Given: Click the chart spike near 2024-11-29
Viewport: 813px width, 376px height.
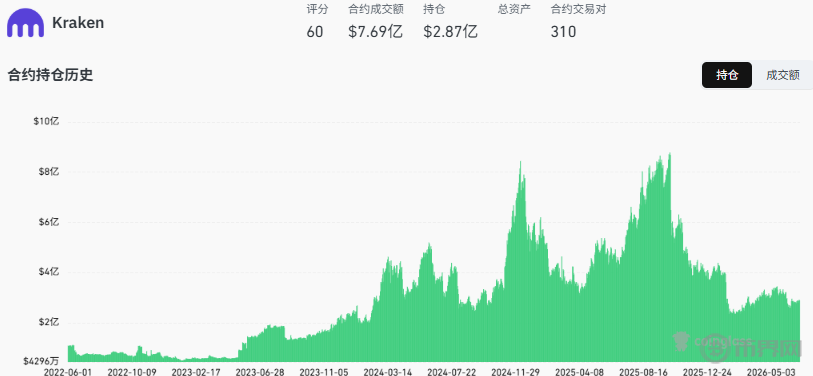Looking at the screenshot, I should coord(520,162).
